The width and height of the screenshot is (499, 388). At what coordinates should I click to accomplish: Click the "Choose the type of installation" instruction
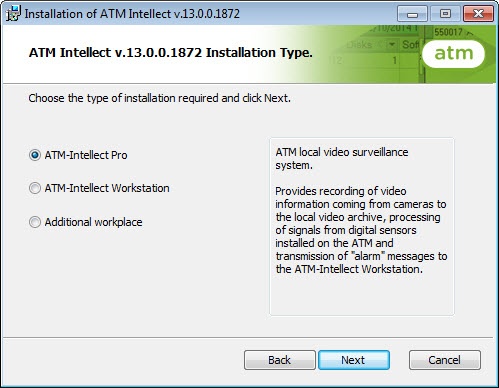[x=159, y=98]
